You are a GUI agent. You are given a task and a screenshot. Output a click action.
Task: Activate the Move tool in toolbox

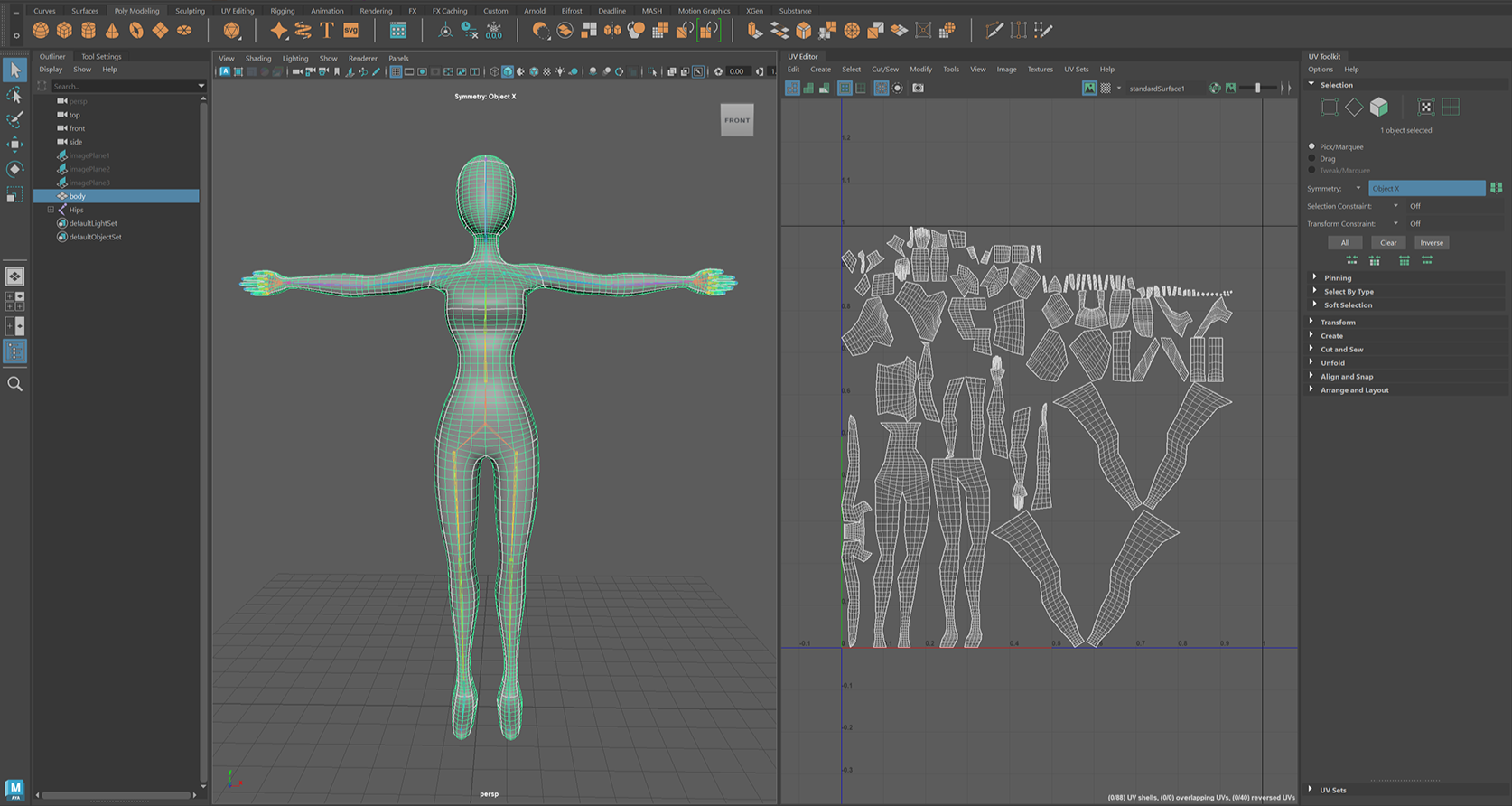click(x=14, y=145)
